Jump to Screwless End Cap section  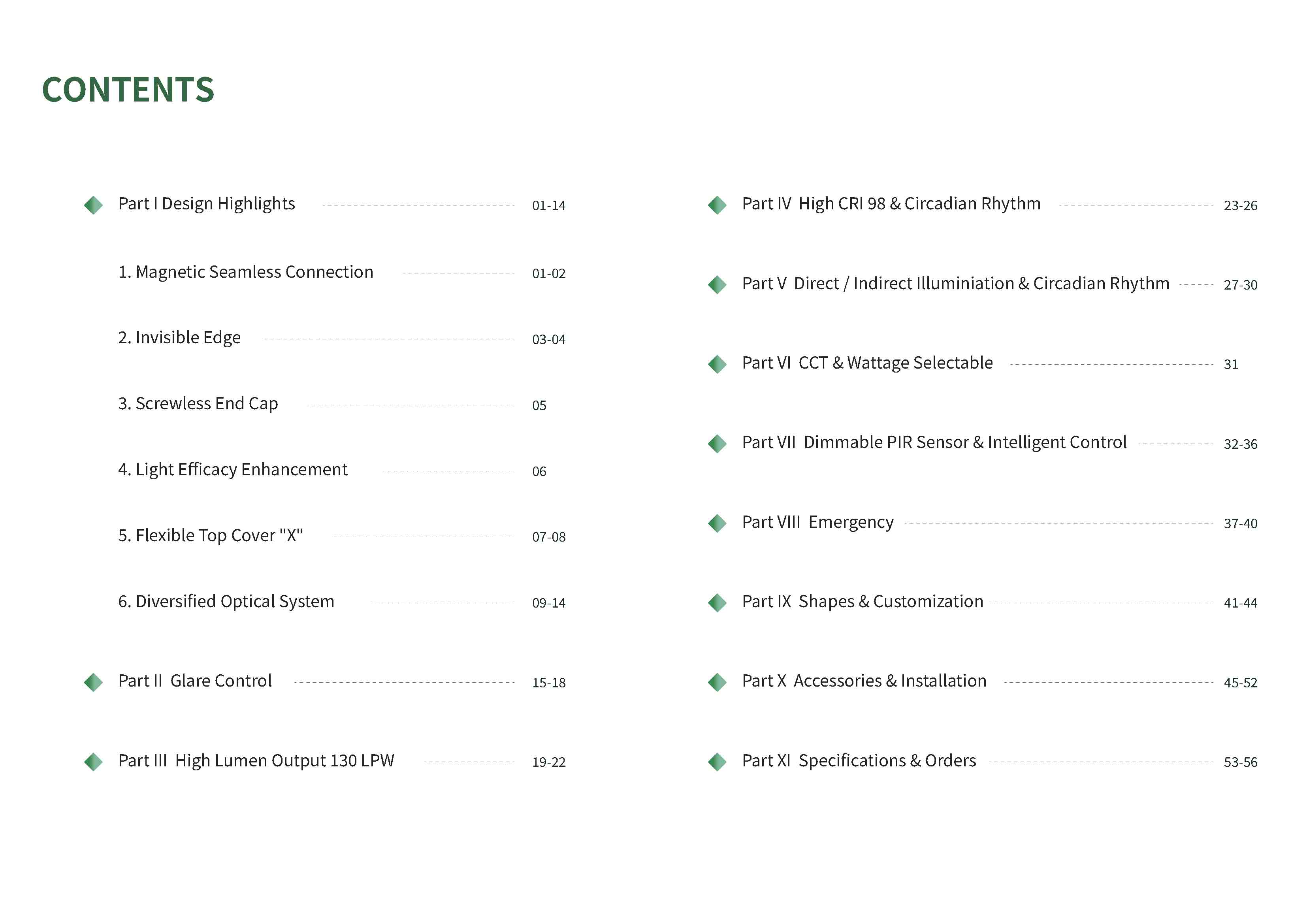[x=198, y=404]
